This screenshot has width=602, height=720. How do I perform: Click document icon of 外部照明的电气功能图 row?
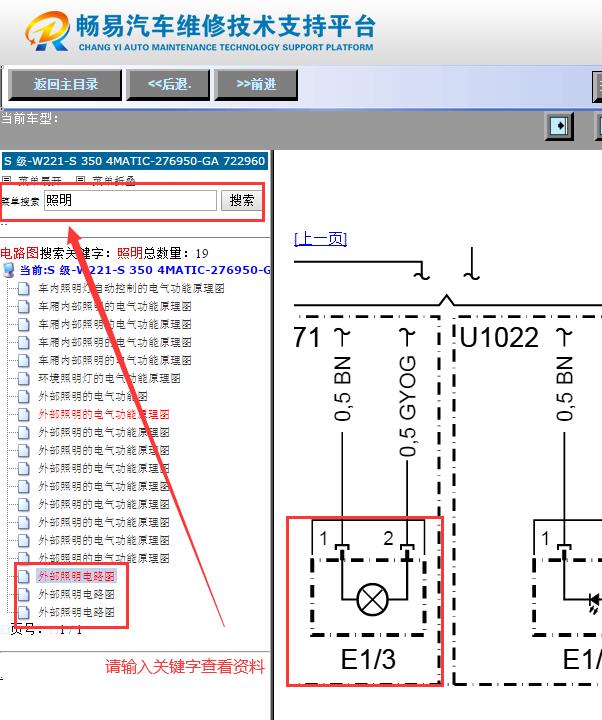pos(24,396)
